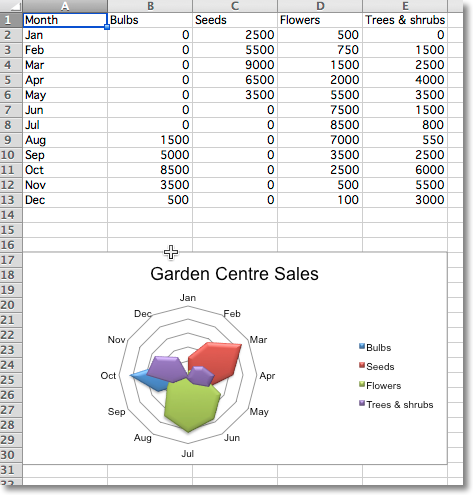Select the Month header cell

click(x=65, y=20)
